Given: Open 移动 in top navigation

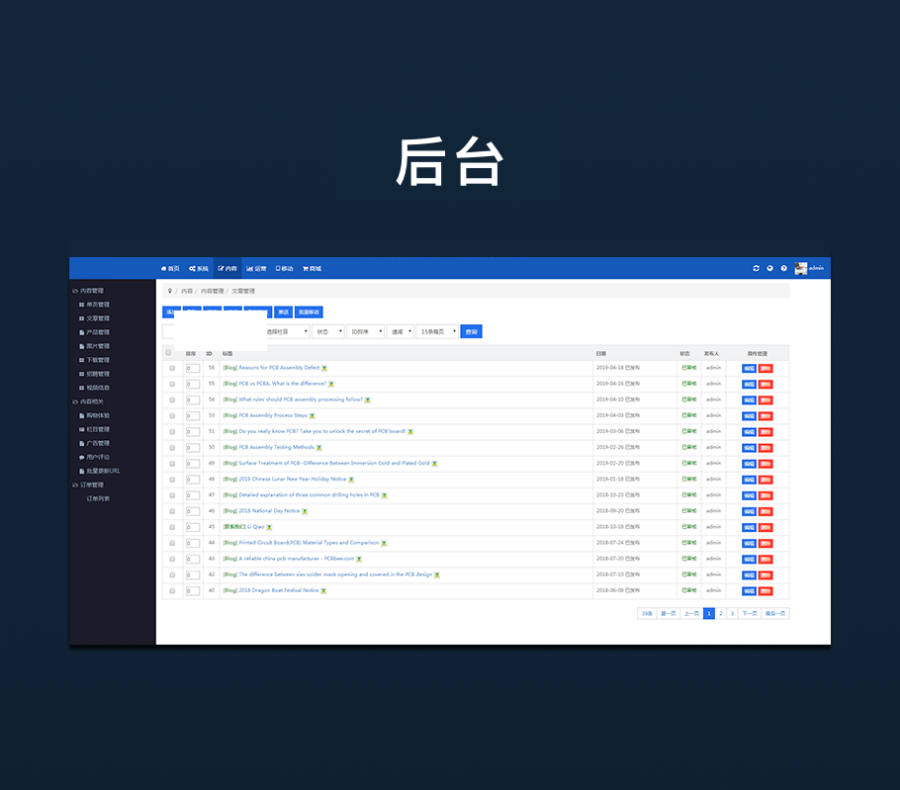Looking at the screenshot, I should click(x=284, y=269).
